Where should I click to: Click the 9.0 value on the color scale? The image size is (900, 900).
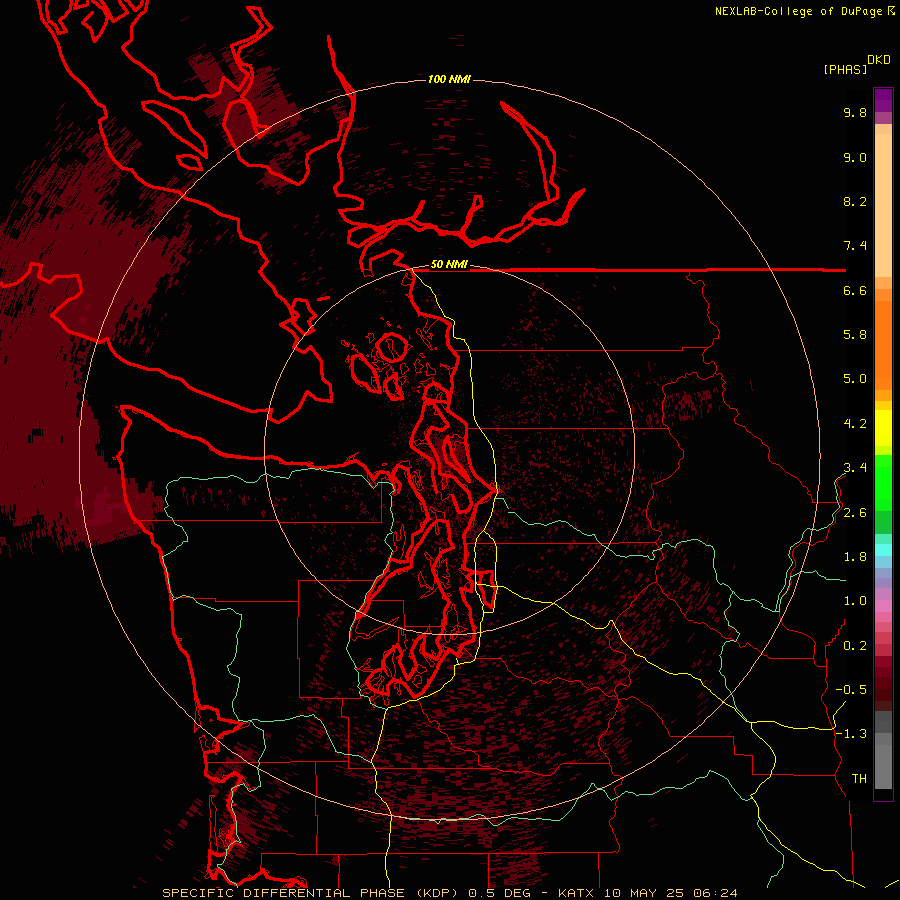855,158
